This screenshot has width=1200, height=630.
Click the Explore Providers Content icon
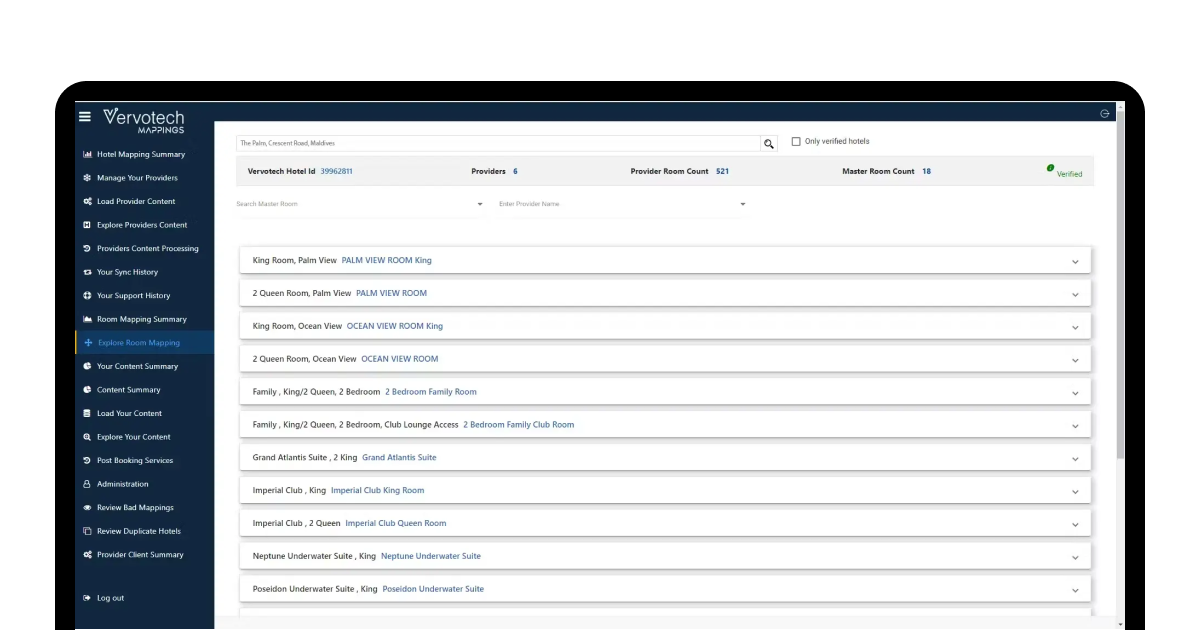(87, 225)
